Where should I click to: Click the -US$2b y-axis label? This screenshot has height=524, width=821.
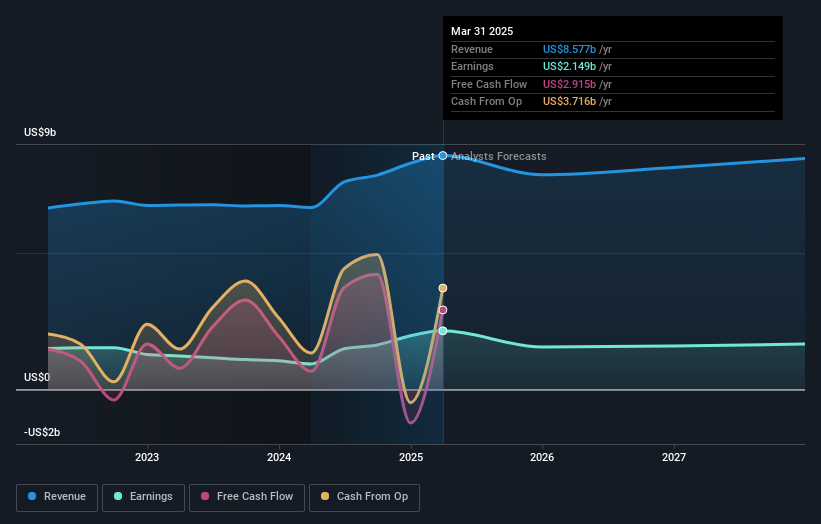point(42,432)
